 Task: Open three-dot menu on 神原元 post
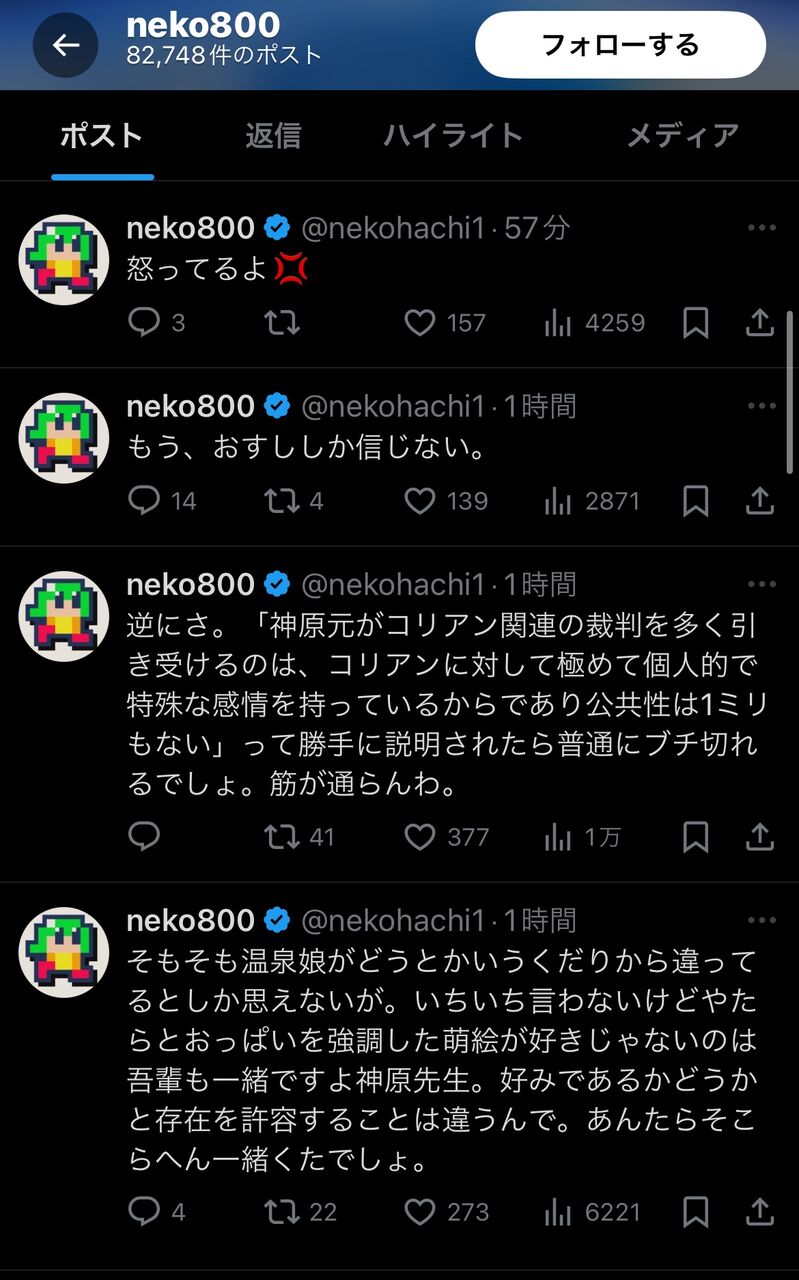762,584
